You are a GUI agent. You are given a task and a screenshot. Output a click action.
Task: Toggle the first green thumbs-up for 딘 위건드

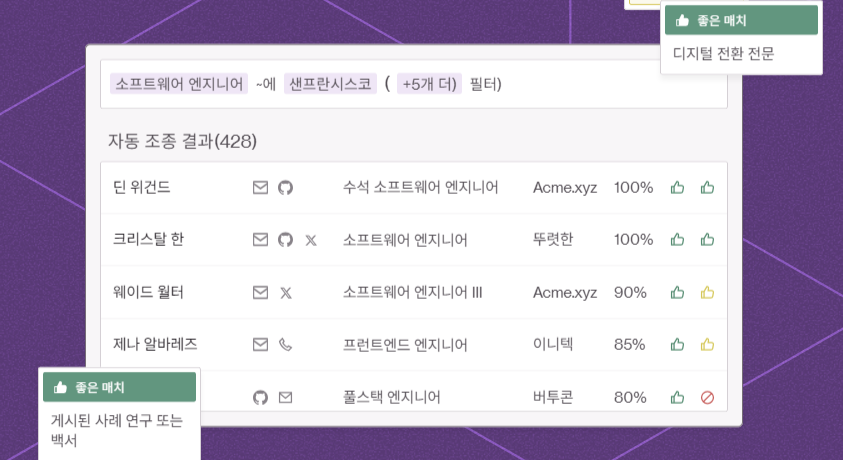[x=678, y=187]
